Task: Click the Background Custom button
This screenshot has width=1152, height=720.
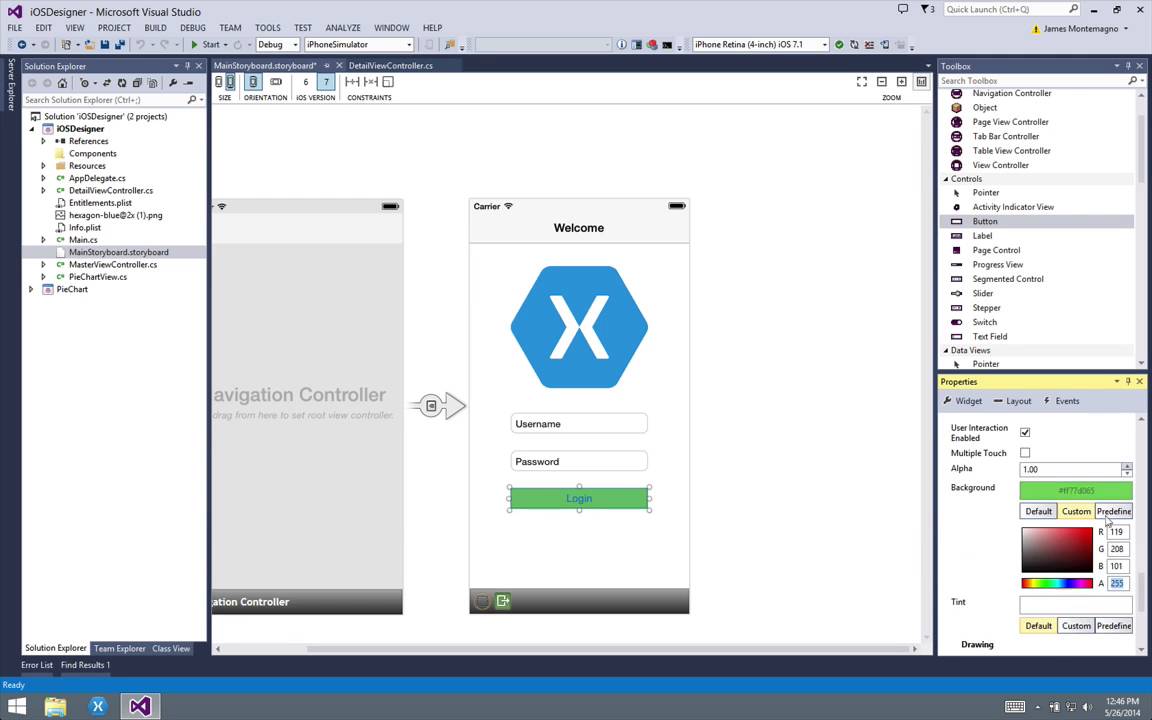Action: click(x=1076, y=511)
